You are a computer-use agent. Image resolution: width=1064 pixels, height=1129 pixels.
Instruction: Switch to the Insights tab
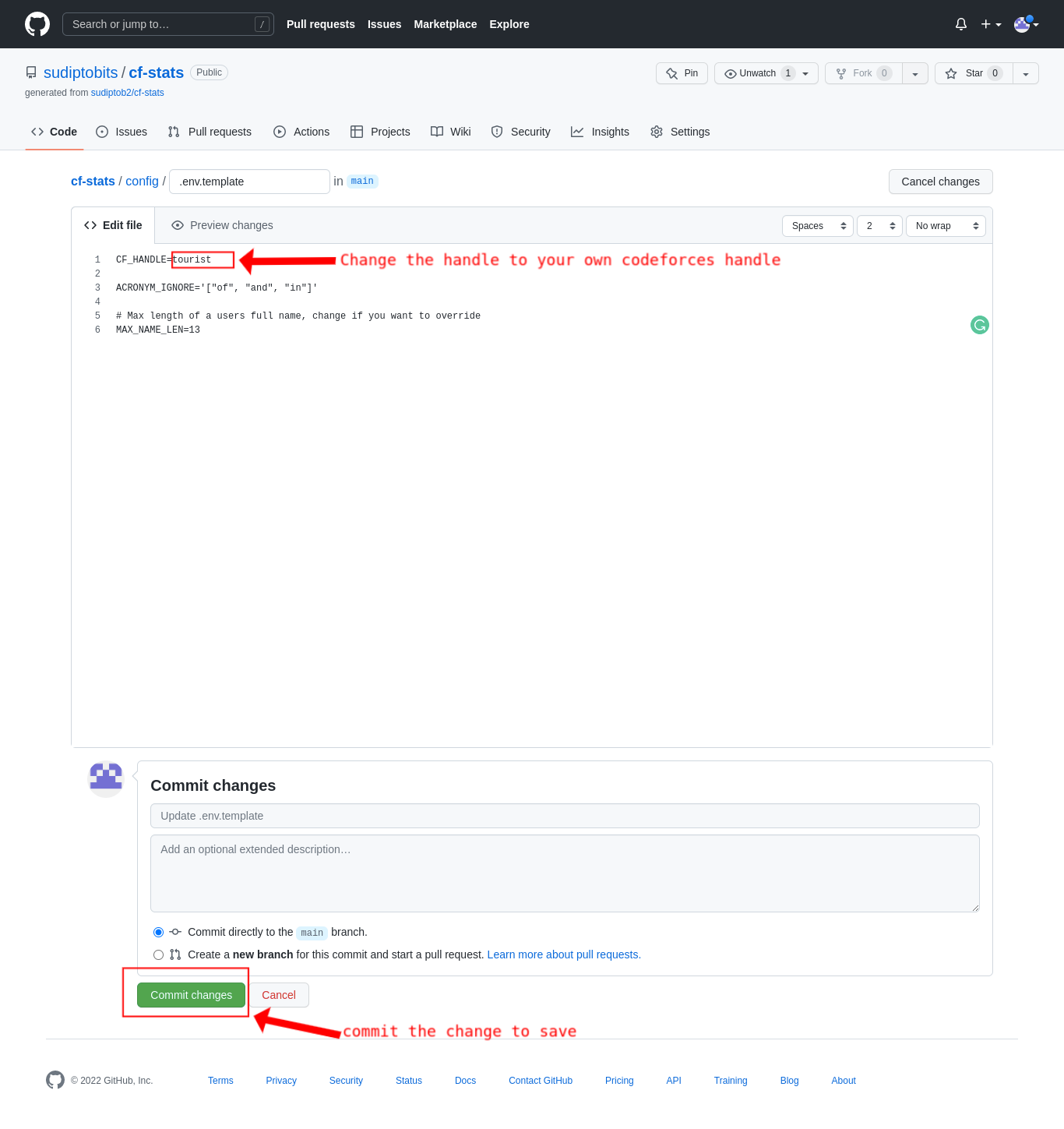click(x=600, y=132)
